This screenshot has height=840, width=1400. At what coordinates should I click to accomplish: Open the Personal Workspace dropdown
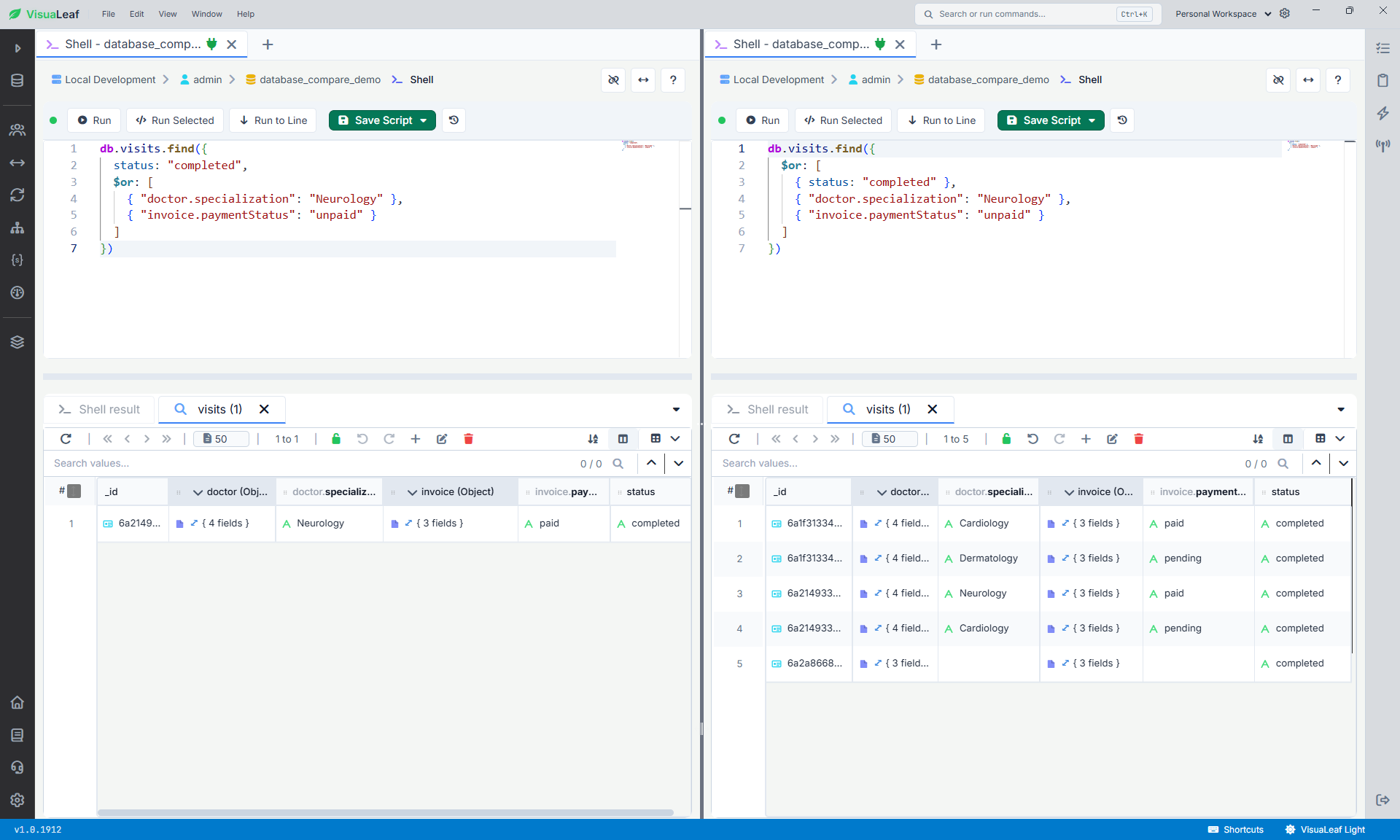(1223, 14)
